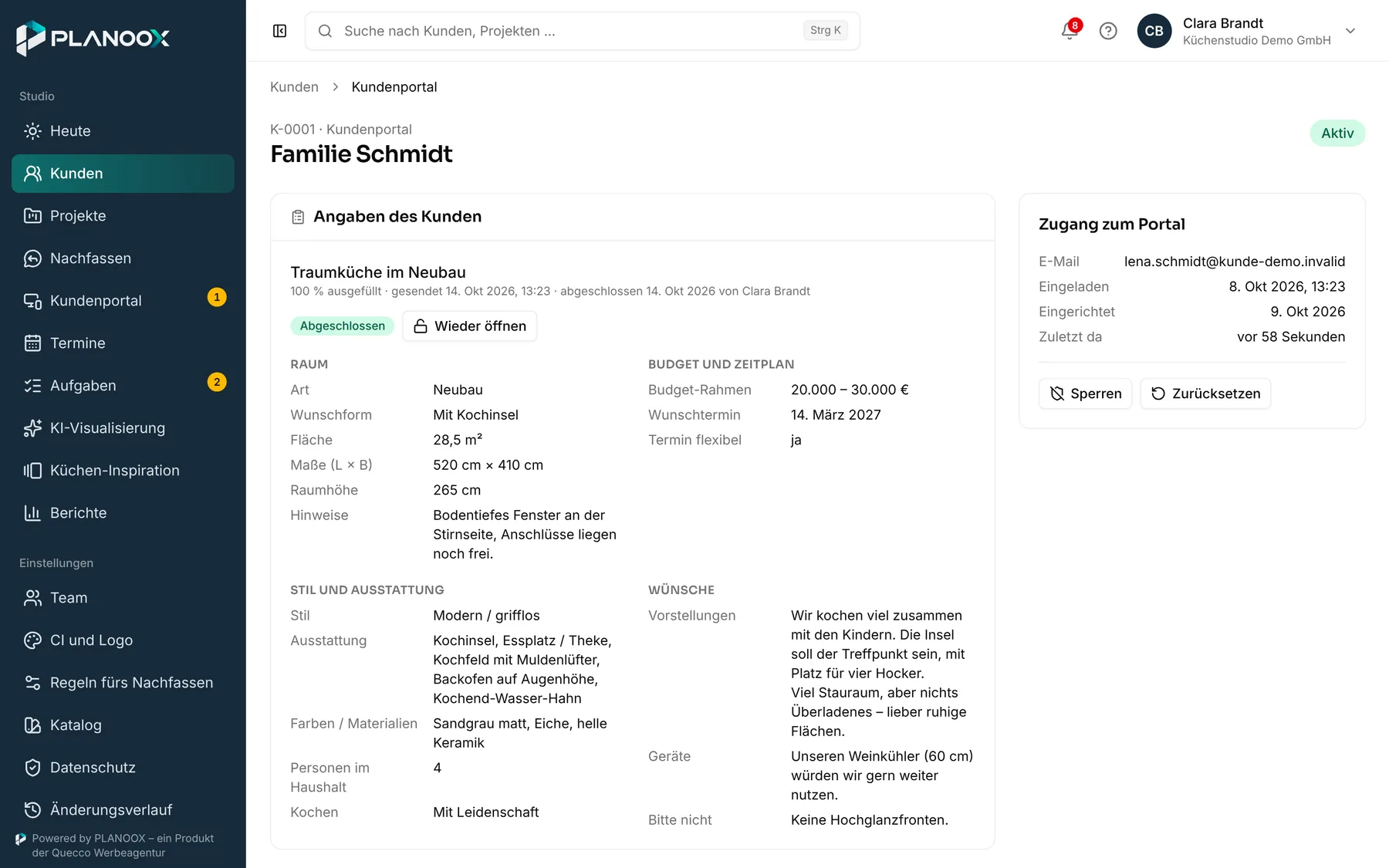
Task: Click the Kundenportal badge showing 1
Action: click(217, 297)
